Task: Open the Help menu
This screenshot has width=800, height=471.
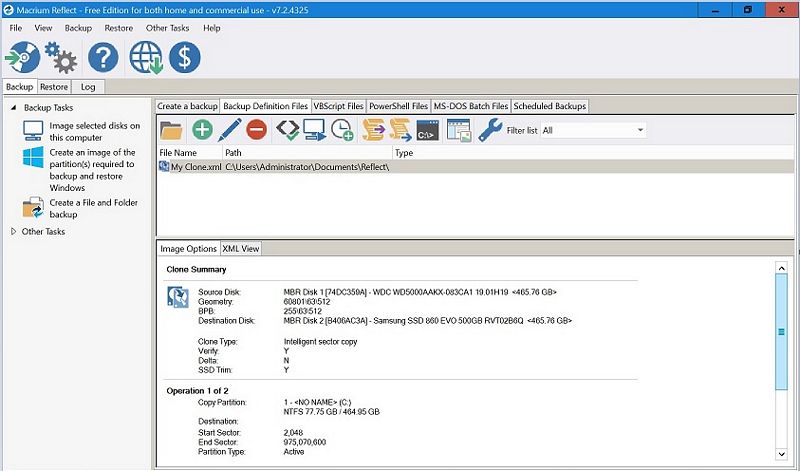Action: click(x=212, y=28)
